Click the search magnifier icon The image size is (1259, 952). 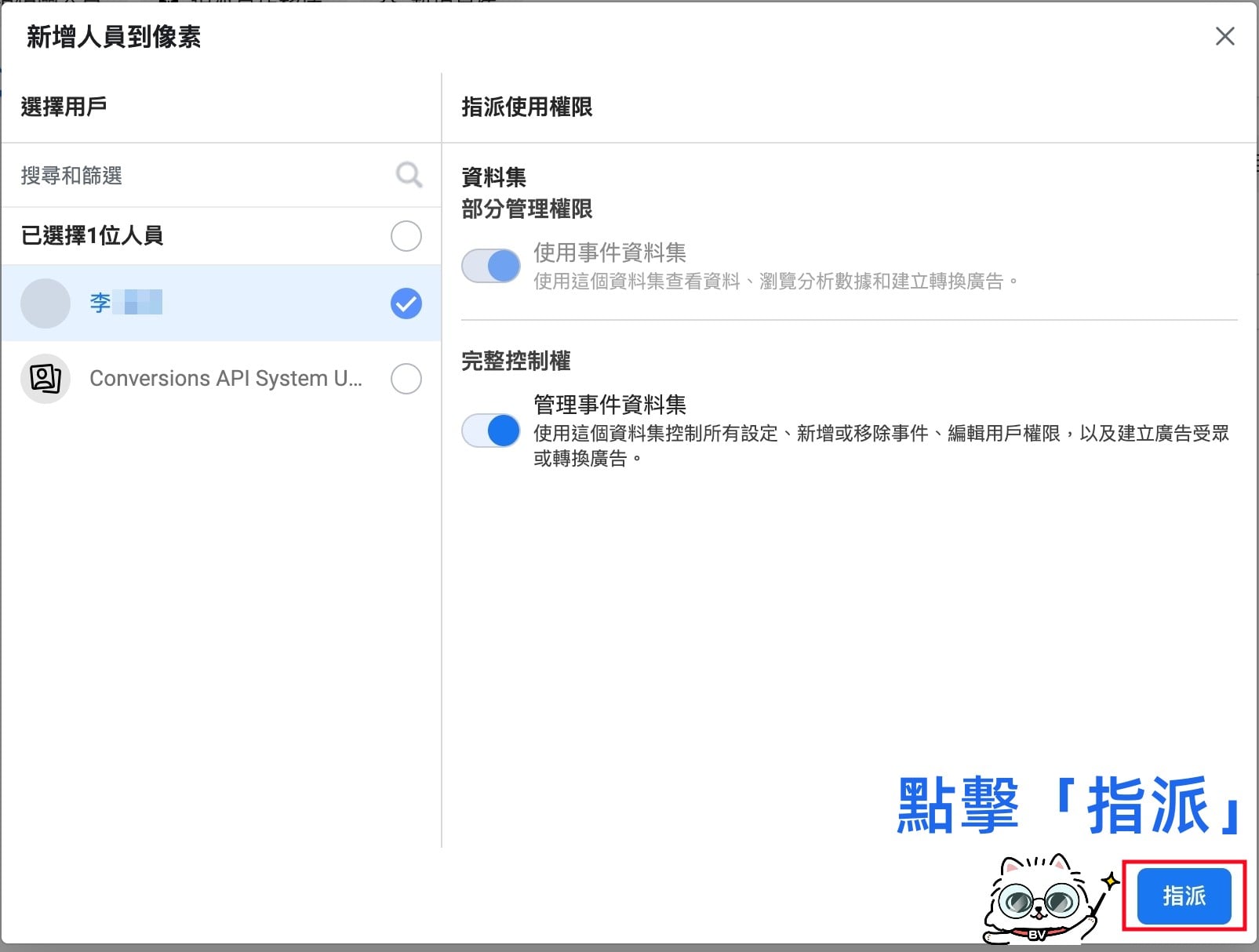tap(409, 175)
